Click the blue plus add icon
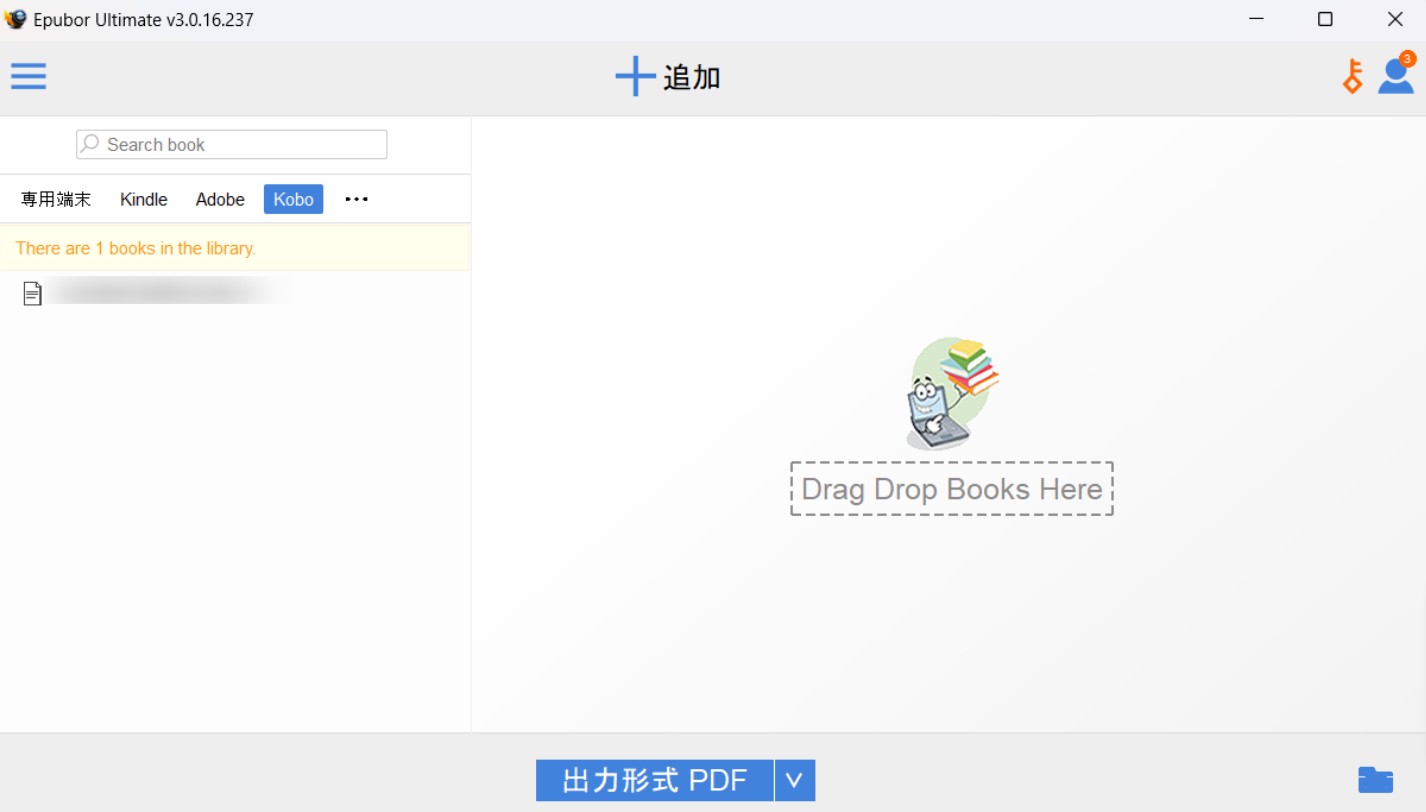 point(635,77)
